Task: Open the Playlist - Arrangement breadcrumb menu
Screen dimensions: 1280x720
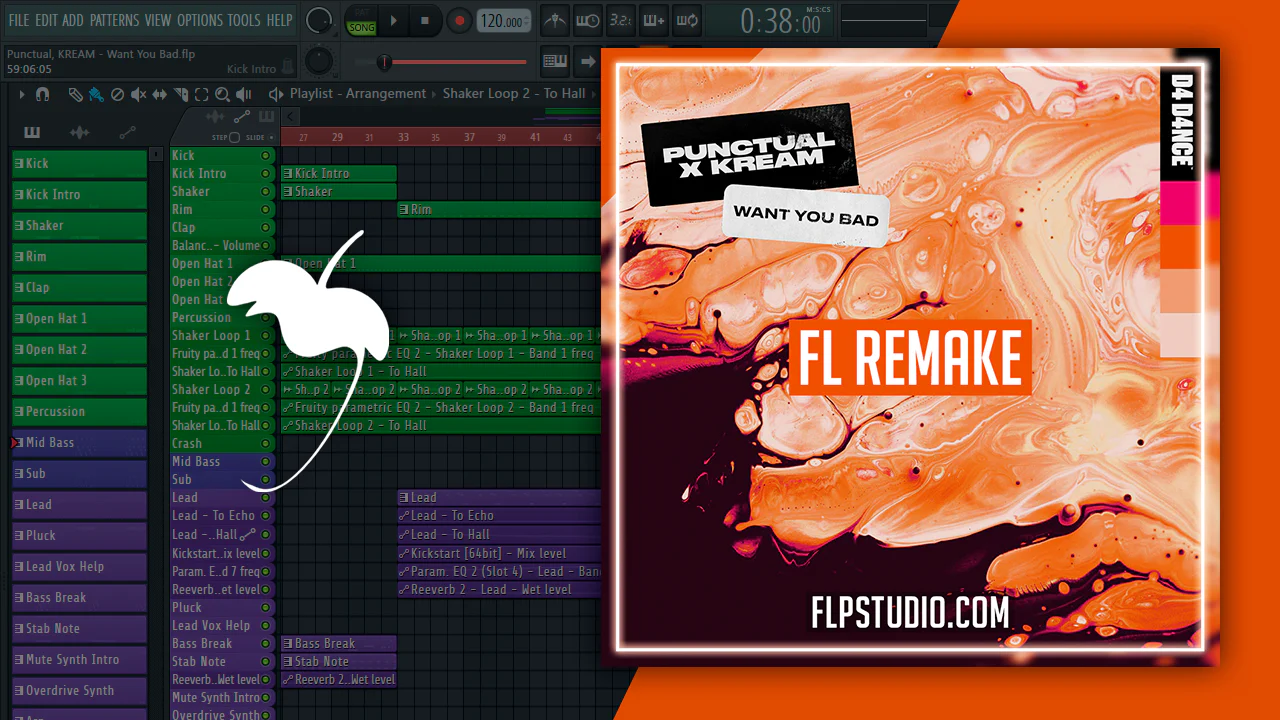Action: click(x=358, y=94)
